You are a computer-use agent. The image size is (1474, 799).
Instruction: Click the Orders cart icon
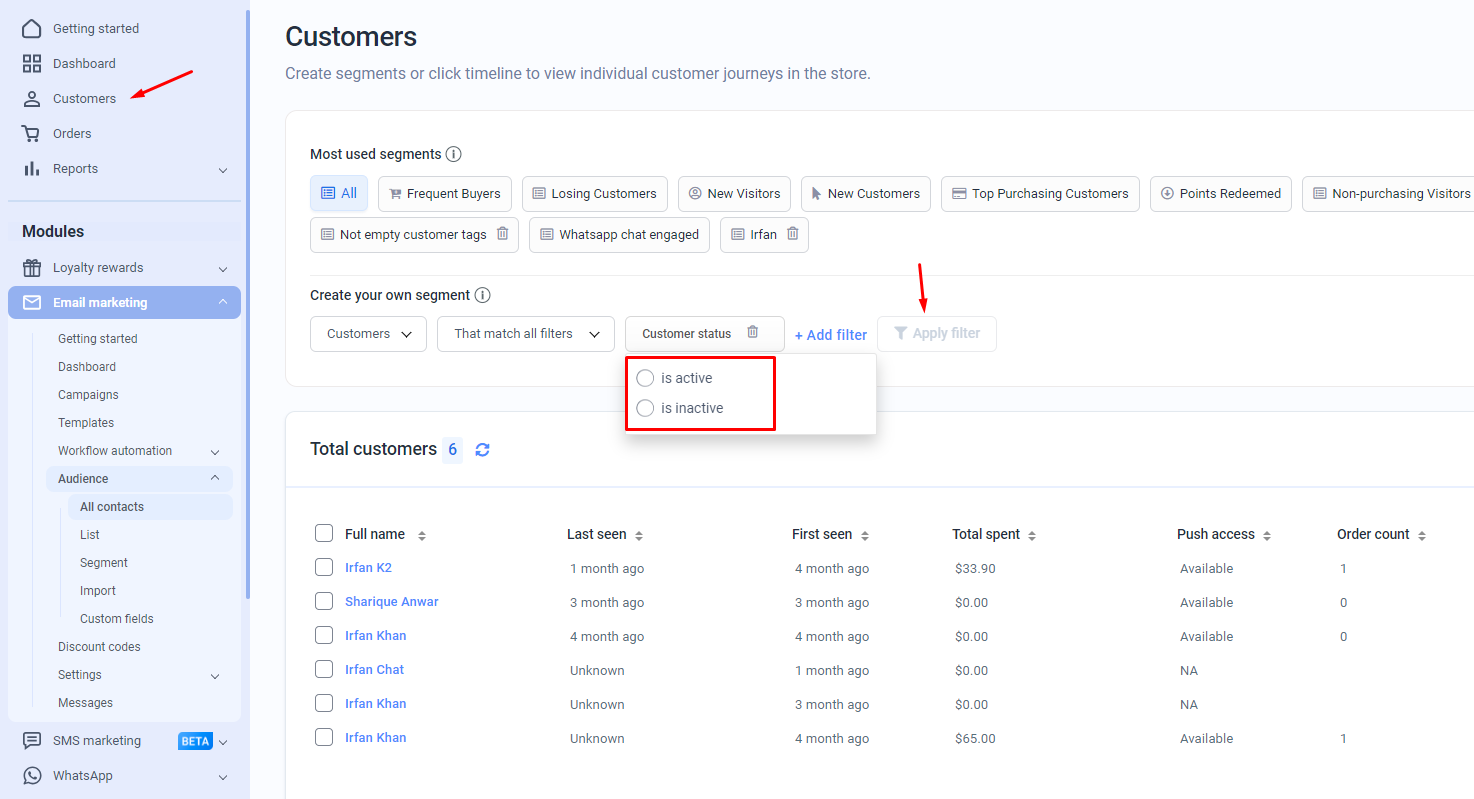click(x=32, y=133)
